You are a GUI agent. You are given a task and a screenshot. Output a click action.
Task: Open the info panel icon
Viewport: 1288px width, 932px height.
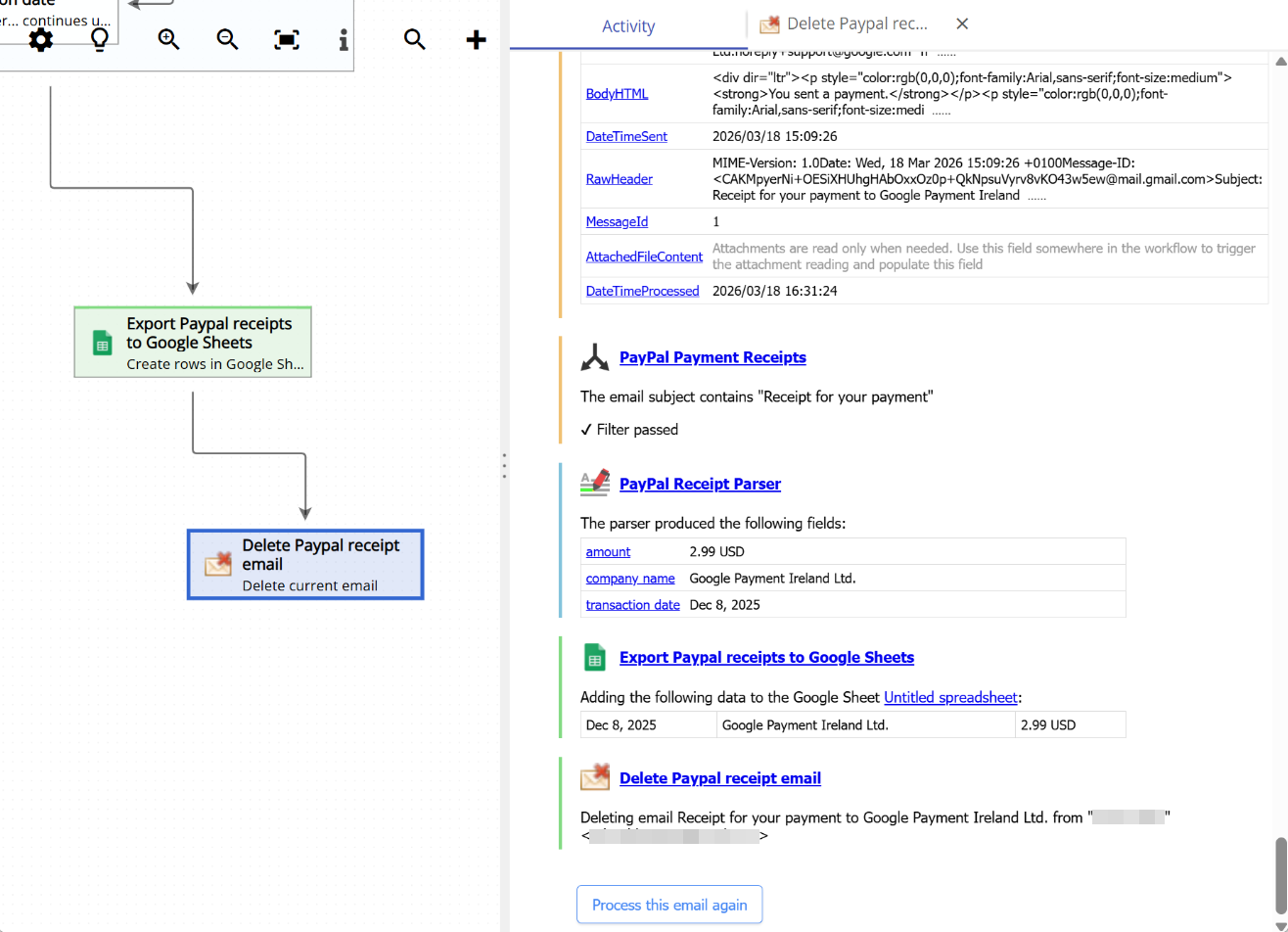(x=343, y=39)
